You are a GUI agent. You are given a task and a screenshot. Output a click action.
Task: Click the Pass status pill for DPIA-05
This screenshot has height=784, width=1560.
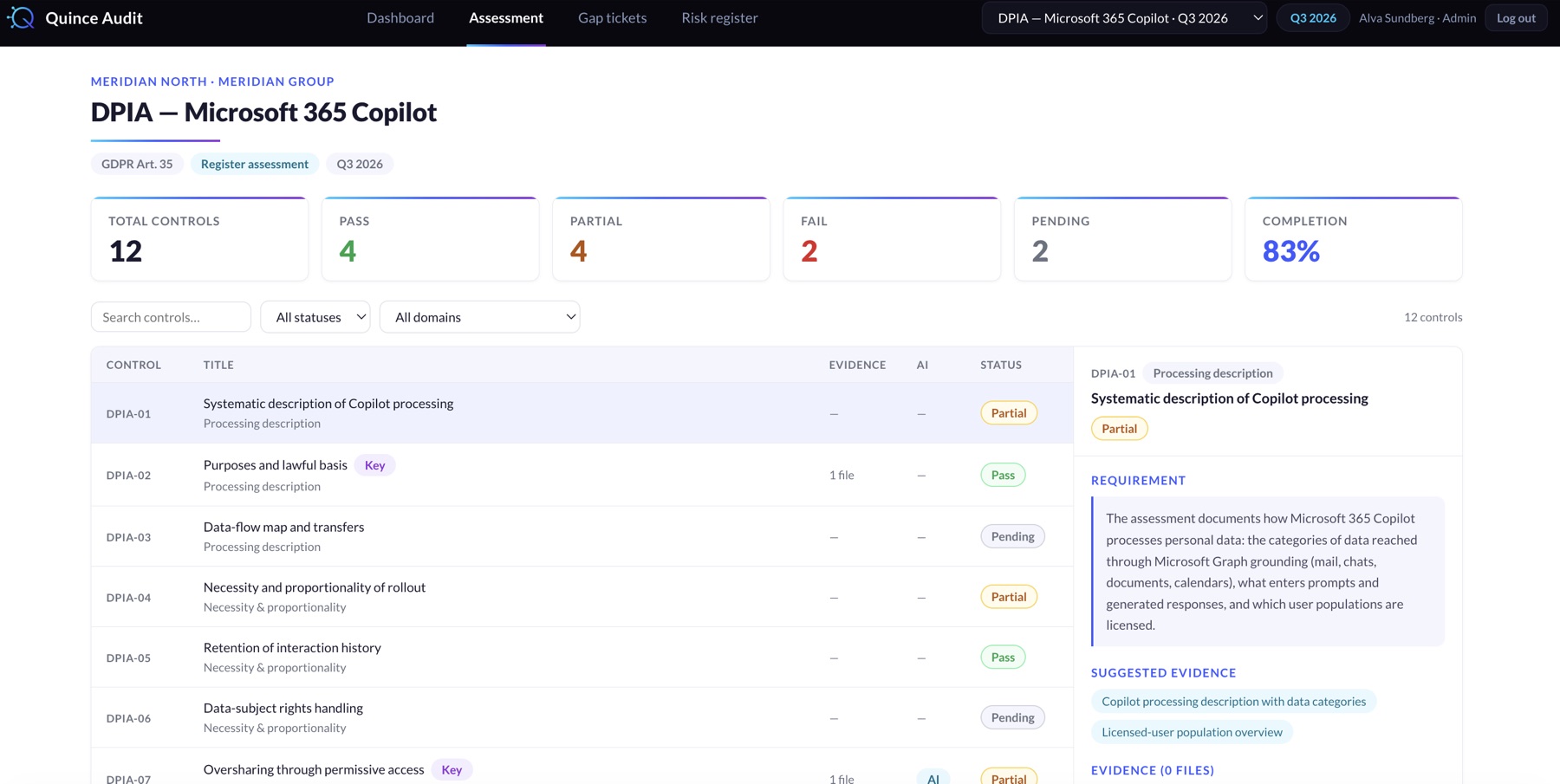[x=1003, y=658]
